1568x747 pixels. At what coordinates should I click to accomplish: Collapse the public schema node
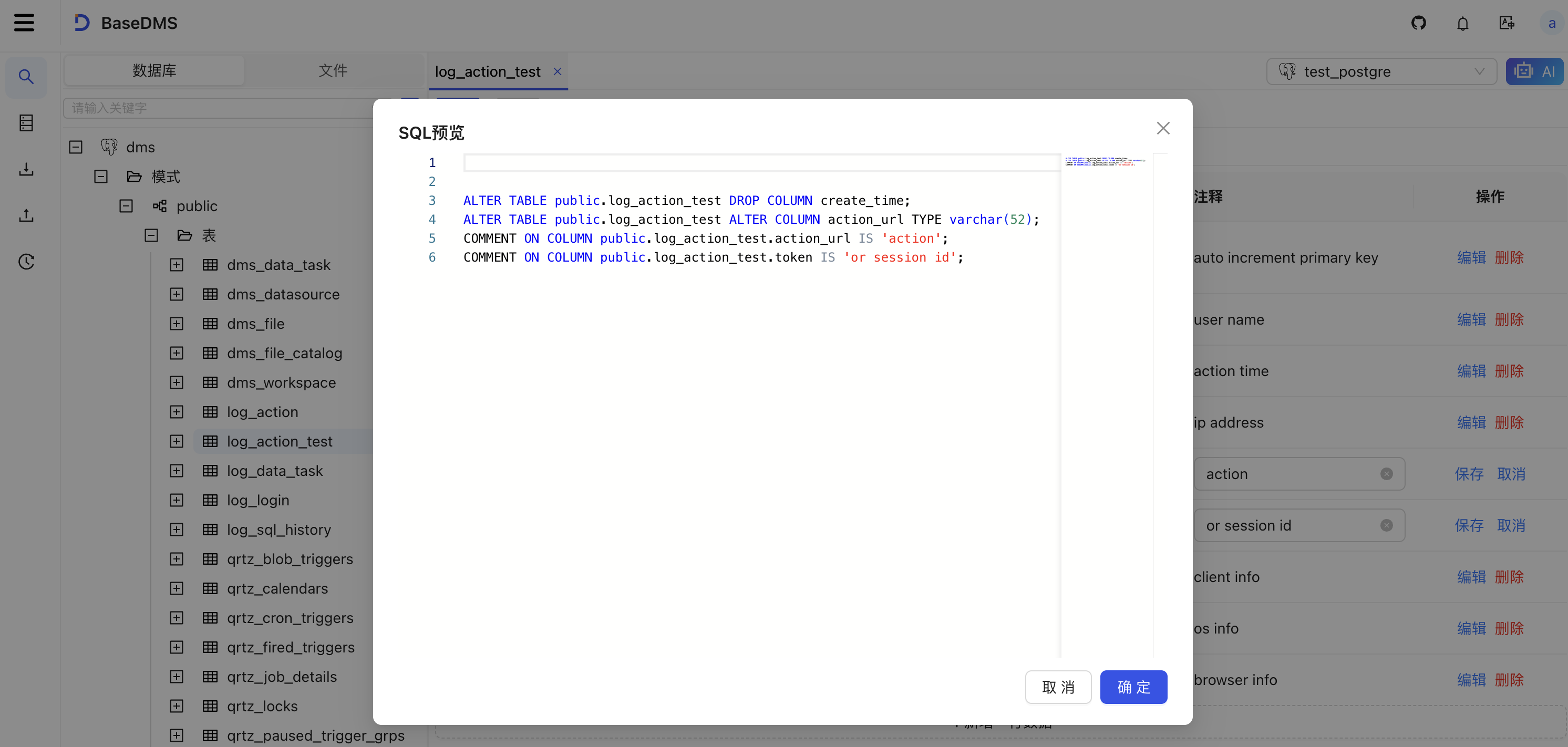click(126, 206)
